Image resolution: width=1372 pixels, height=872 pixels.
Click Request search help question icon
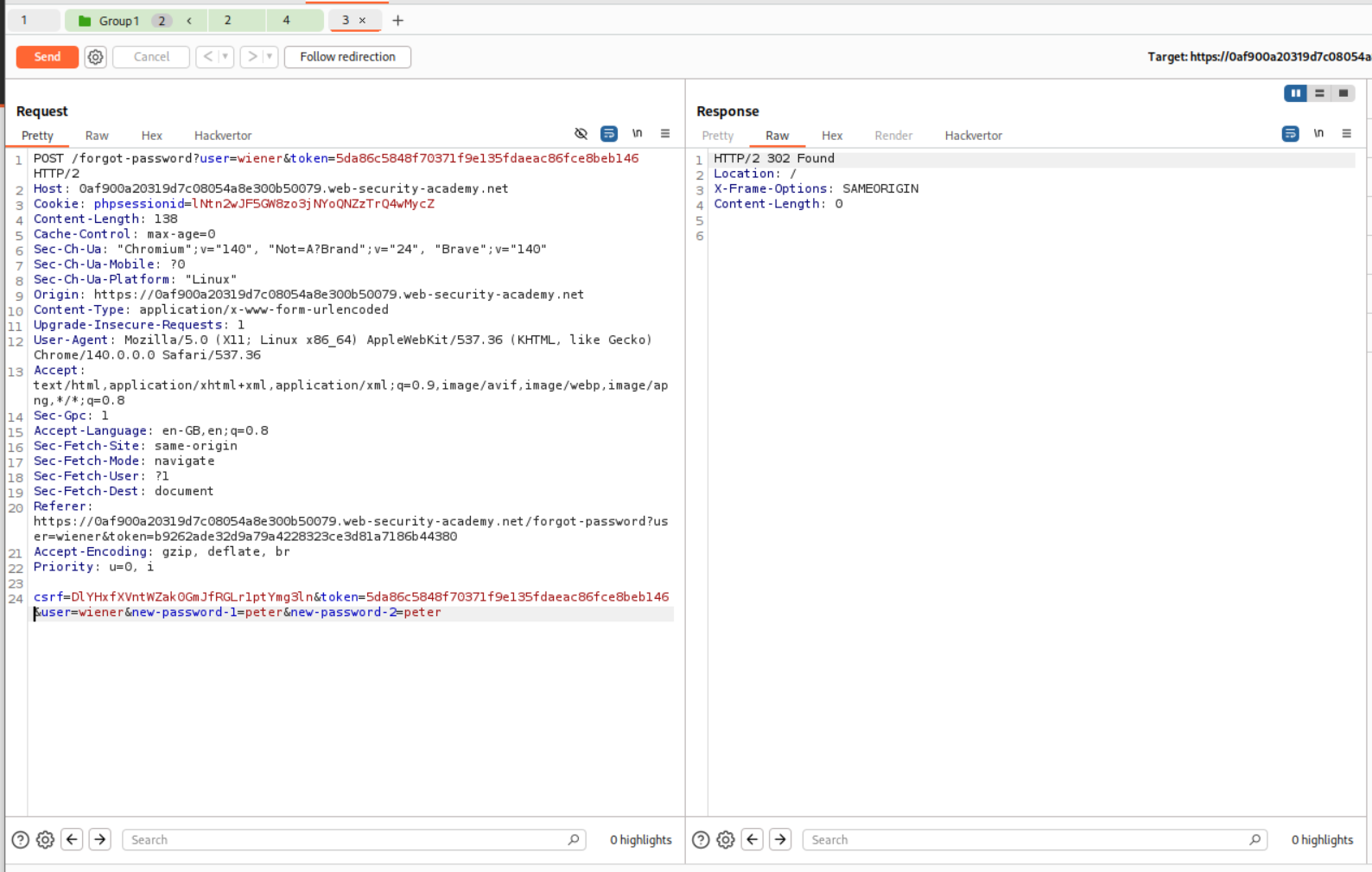pyautogui.click(x=20, y=839)
